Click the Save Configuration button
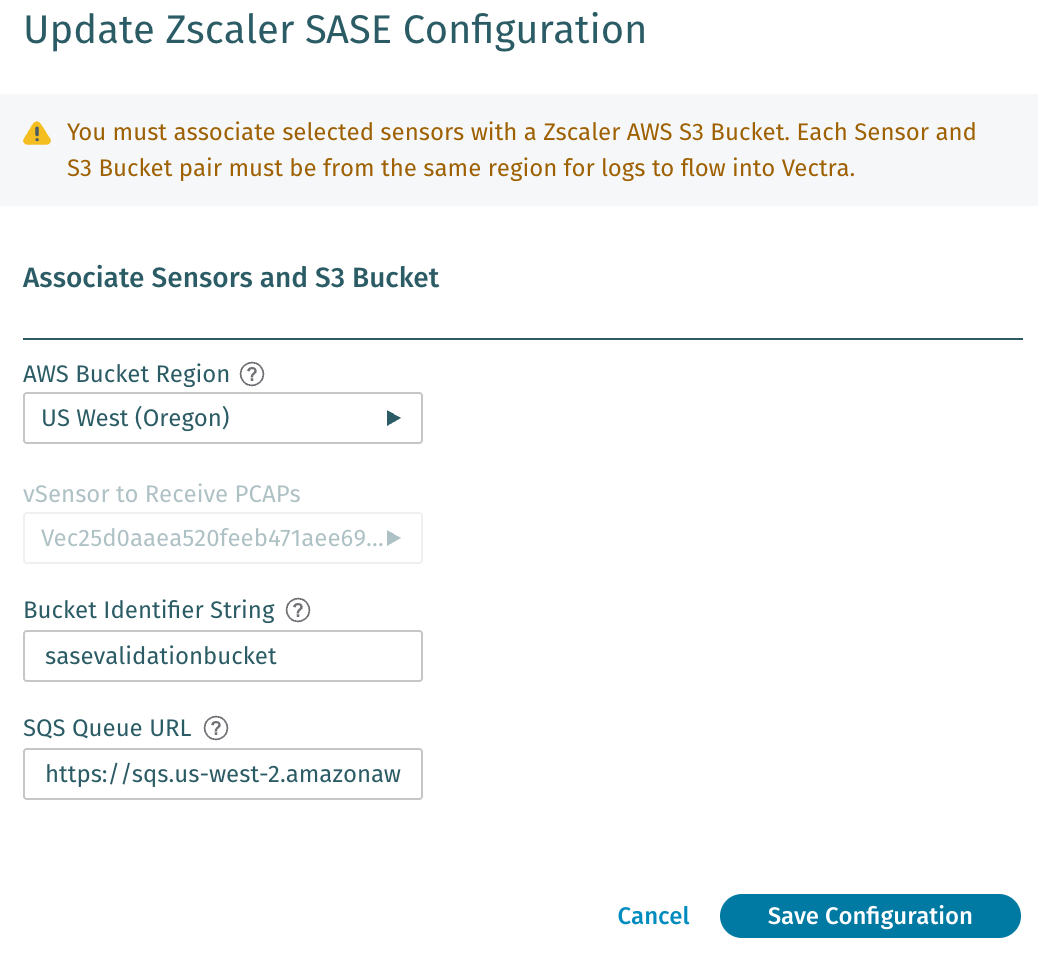 point(869,915)
